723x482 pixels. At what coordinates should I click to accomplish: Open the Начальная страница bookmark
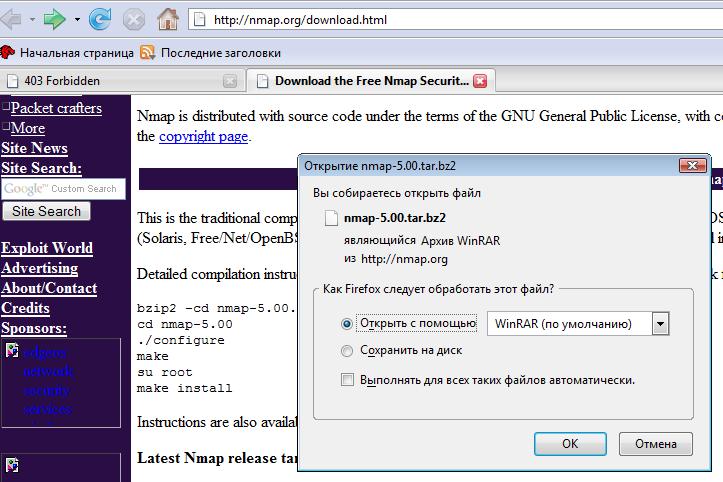[x=67, y=53]
